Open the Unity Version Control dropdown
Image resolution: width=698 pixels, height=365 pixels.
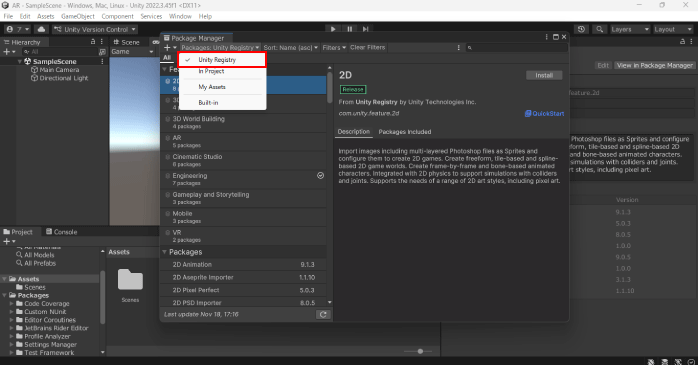tap(94, 29)
